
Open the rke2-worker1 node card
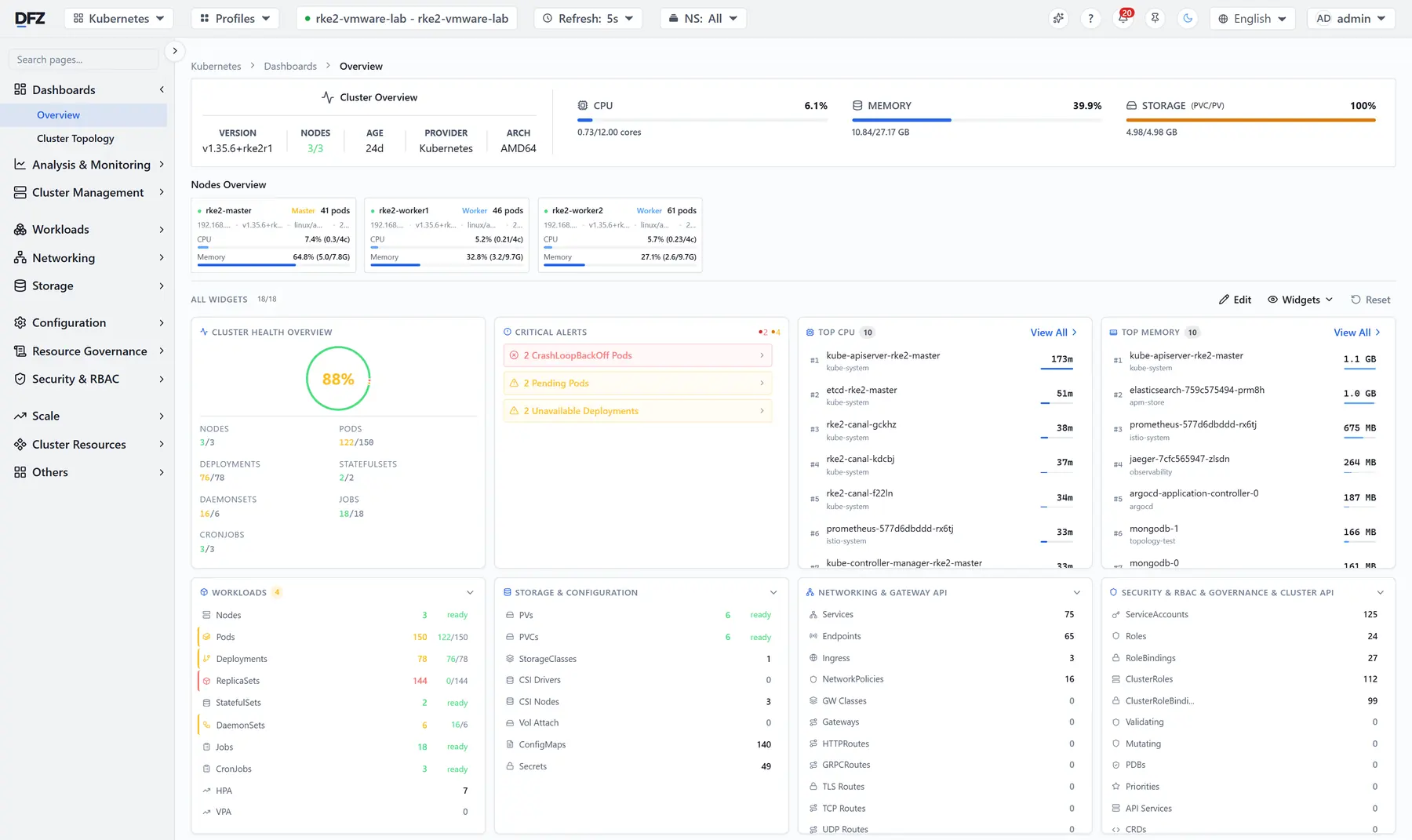tap(447, 235)
